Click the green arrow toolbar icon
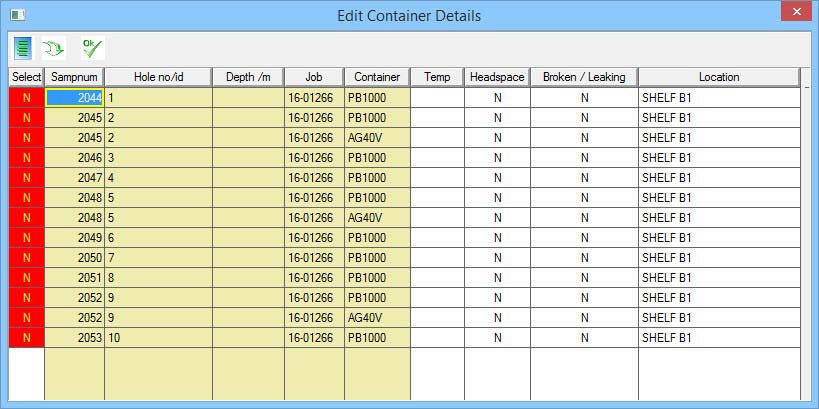This screenshot has width=819, height=409. [53, 49]
